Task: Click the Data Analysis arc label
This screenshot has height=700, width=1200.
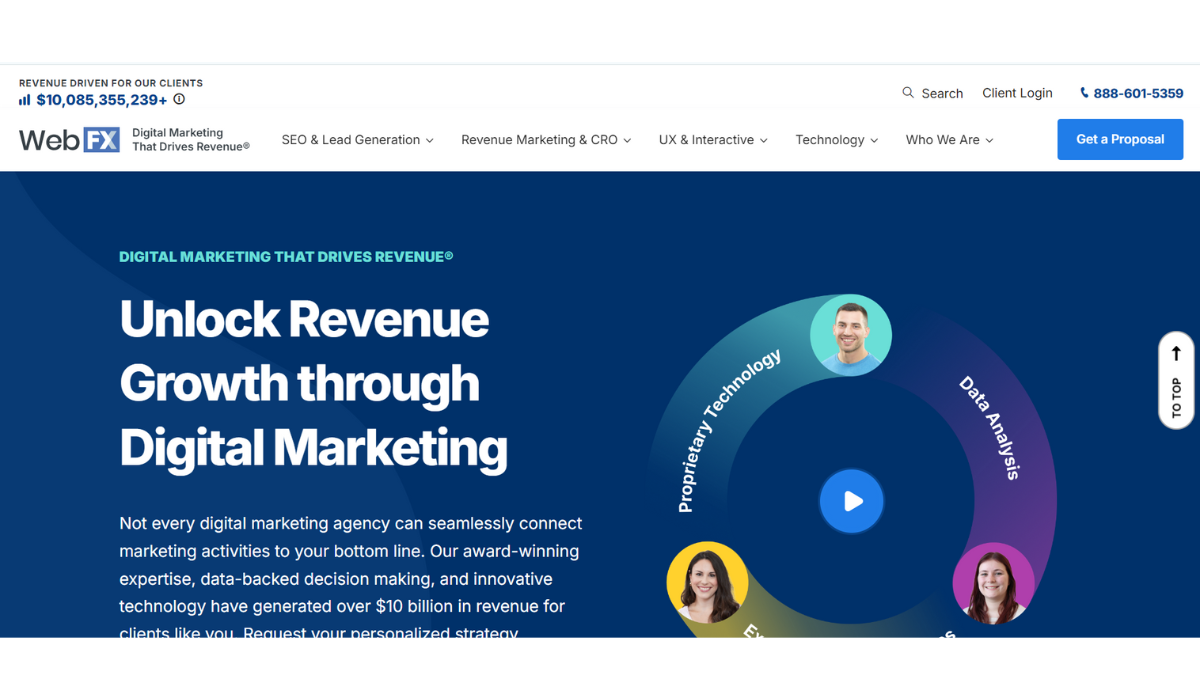Action: pyautogui.click(x=990, y=428)
